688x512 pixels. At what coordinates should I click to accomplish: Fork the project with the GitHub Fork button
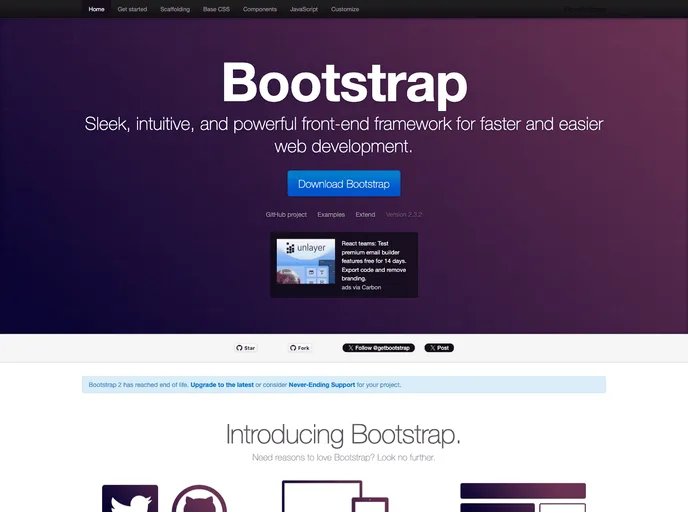click(x=300, y=348)
